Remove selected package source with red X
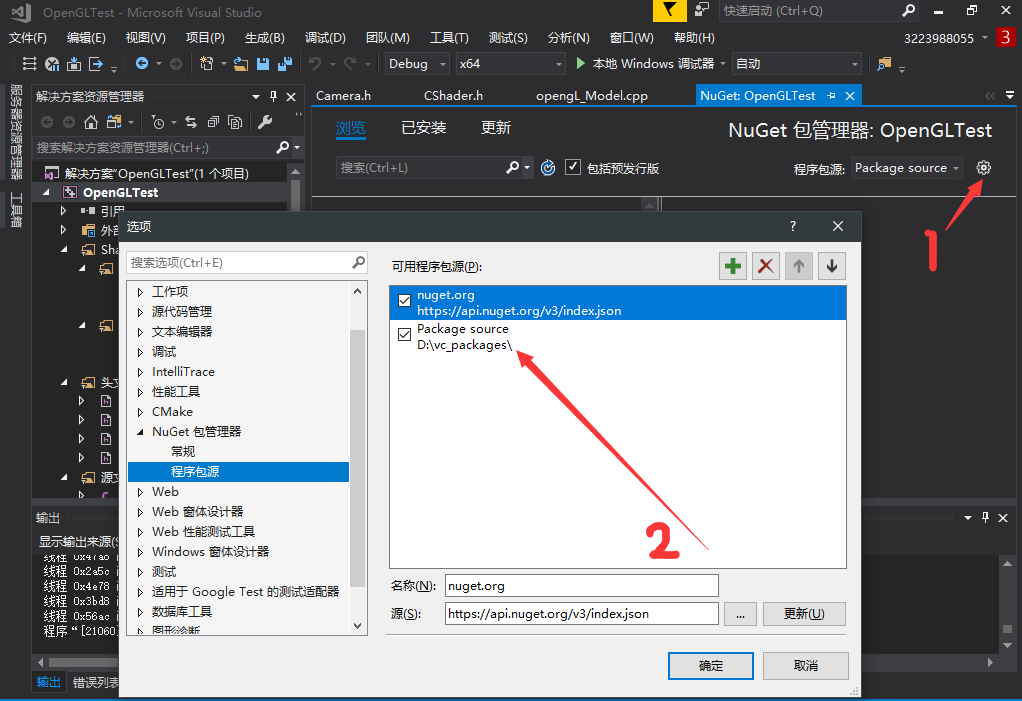The width and height of the screenshot is (1022, 701). tap(766, 266)
